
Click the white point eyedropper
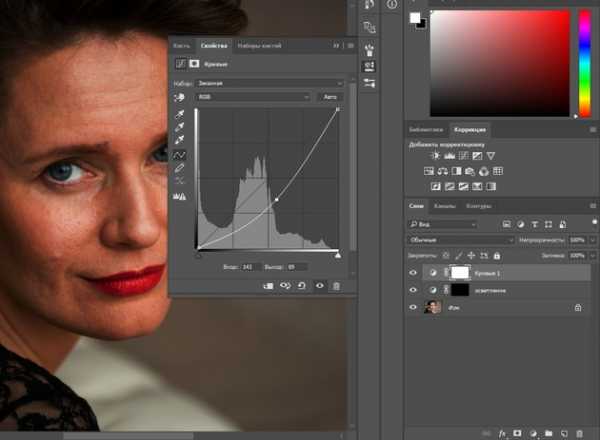[x=181, y=141]
